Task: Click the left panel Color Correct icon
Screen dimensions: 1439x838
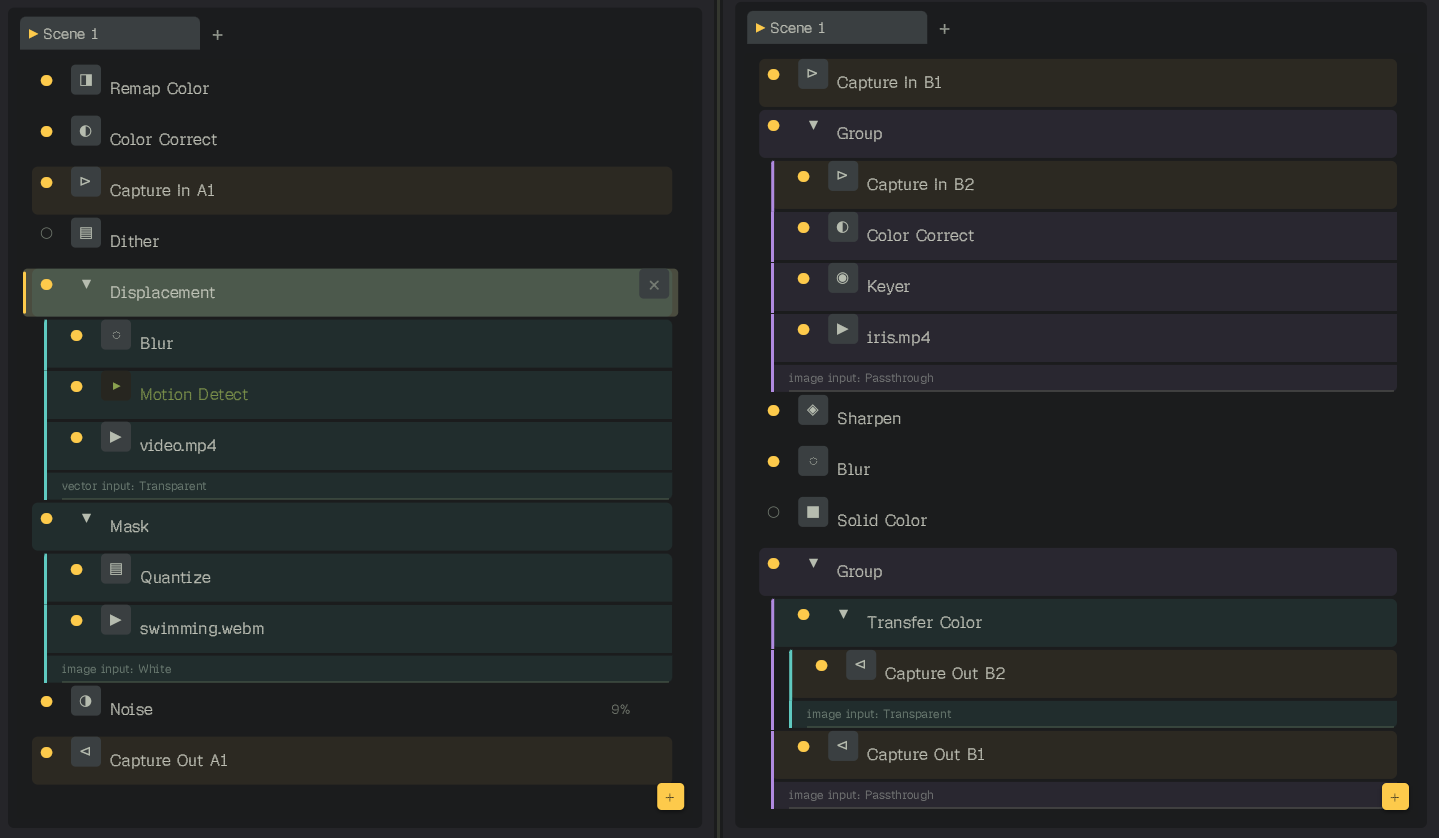Action: [x=86, y=131]
